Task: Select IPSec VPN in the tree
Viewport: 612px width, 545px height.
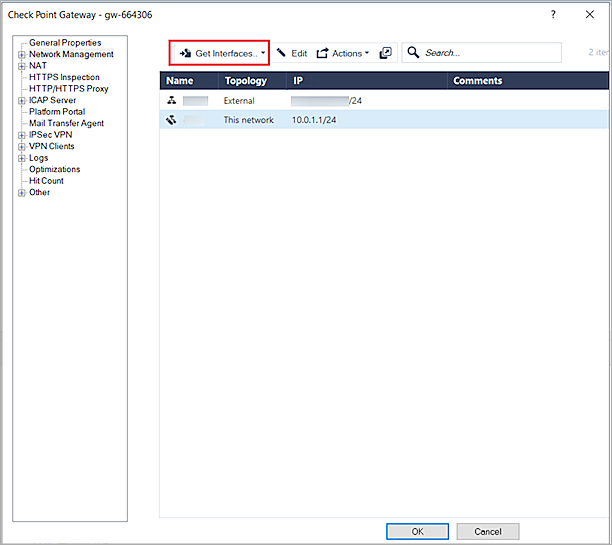Action: coord(50,135)
